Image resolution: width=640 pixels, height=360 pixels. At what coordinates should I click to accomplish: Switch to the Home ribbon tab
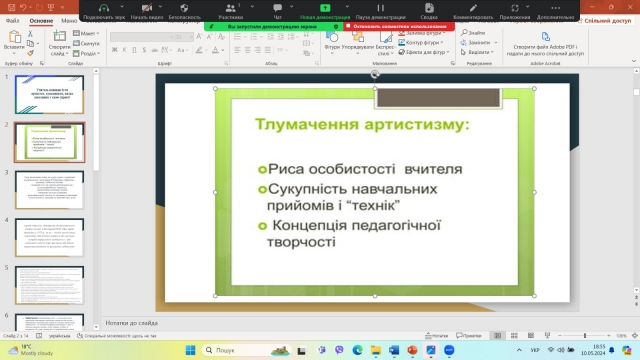pos(41,20)
